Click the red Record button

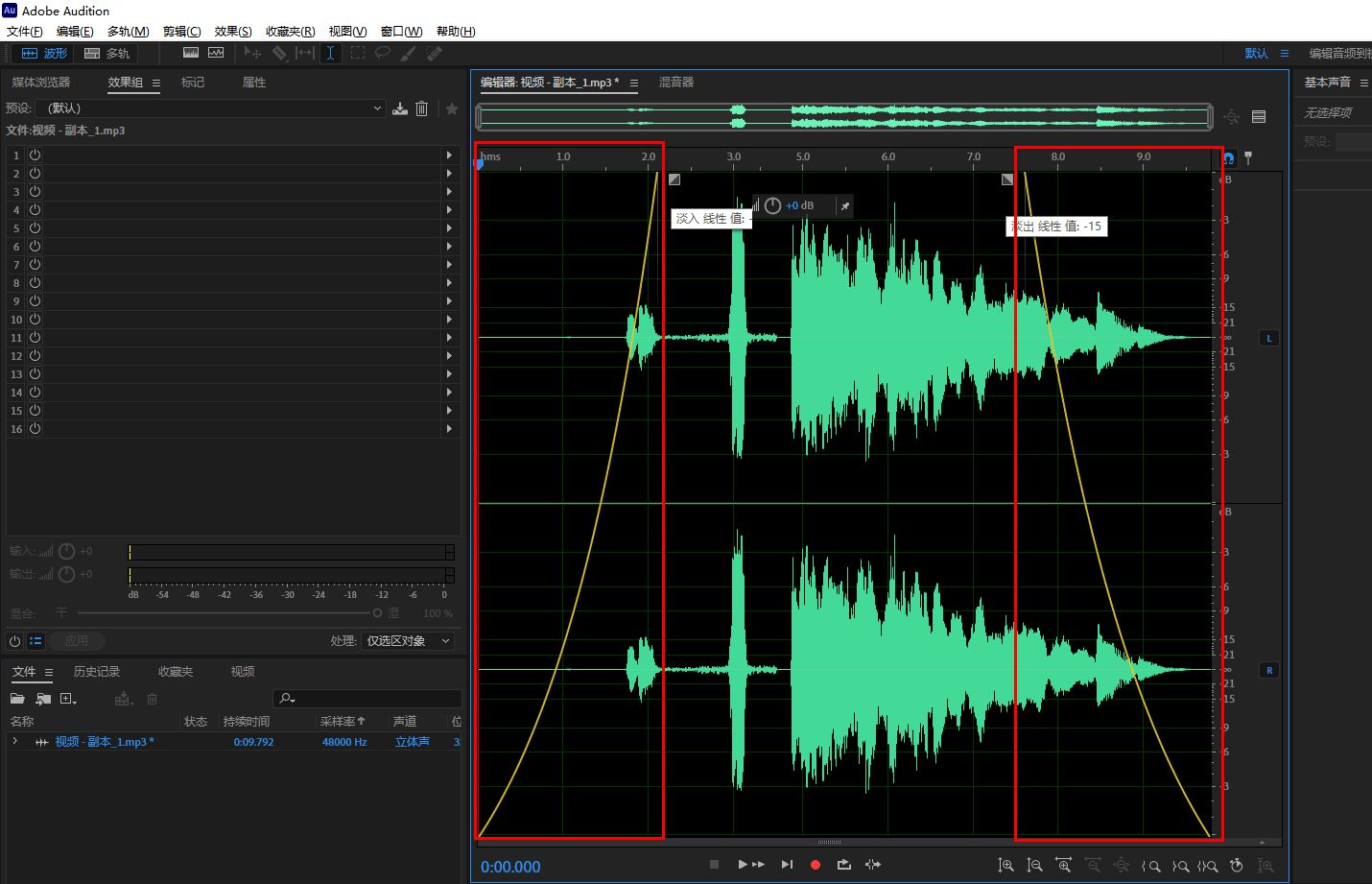tap(816, 865)
